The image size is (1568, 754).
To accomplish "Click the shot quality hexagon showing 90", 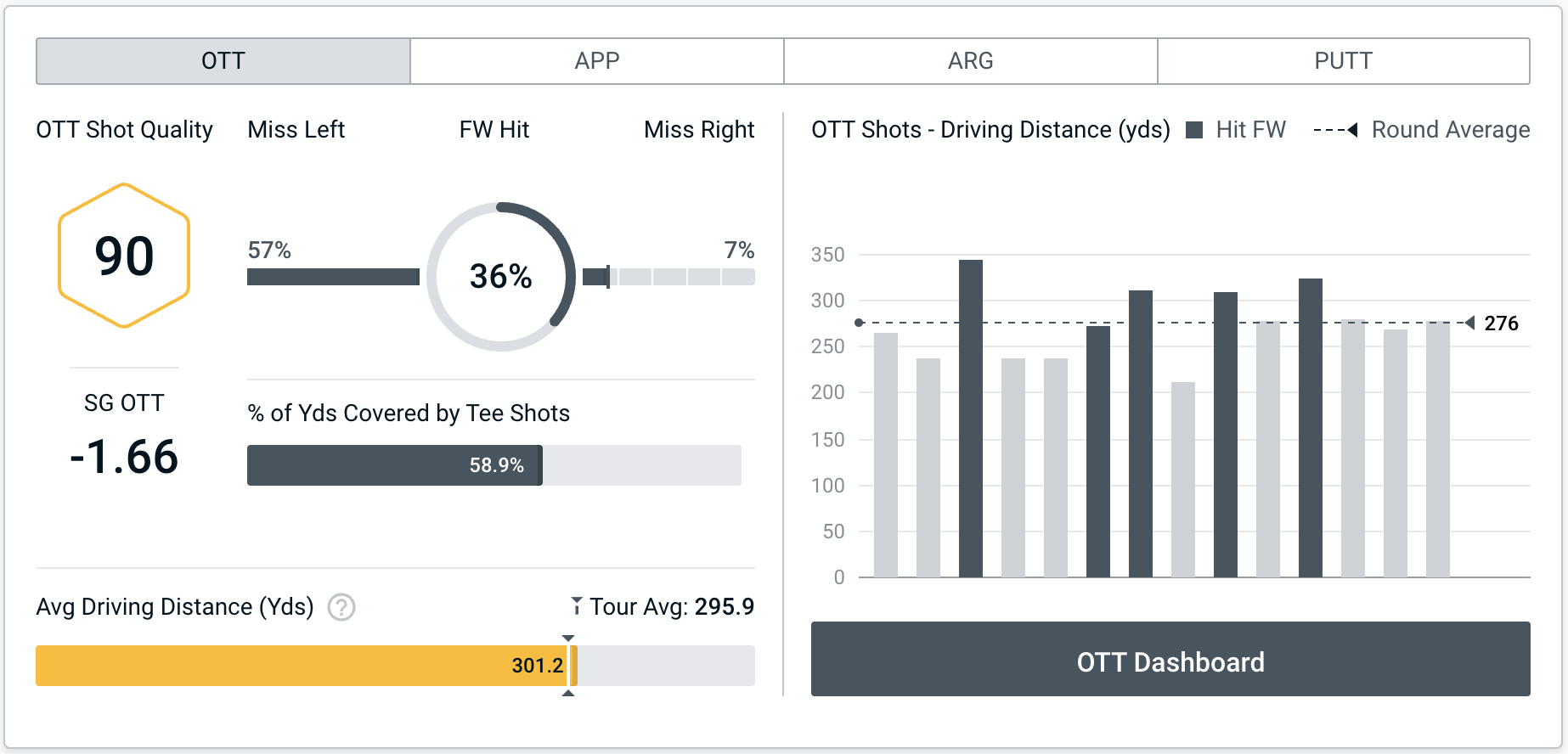I will pyautogui.click(x=124, y=256).
